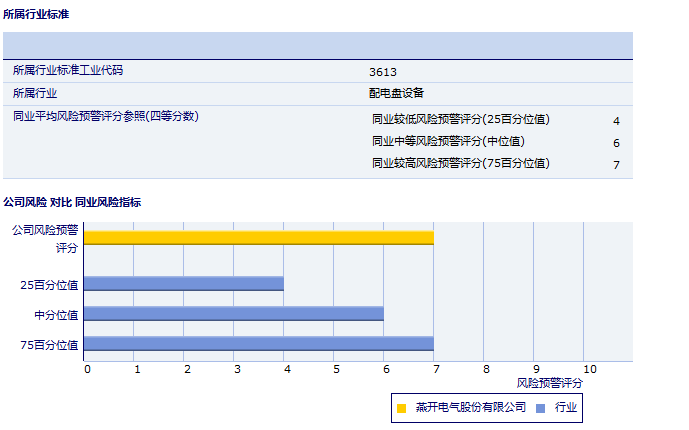The image size is (689, 430).
Task: Select the 行业 legend label text
Action: [566, 408]
